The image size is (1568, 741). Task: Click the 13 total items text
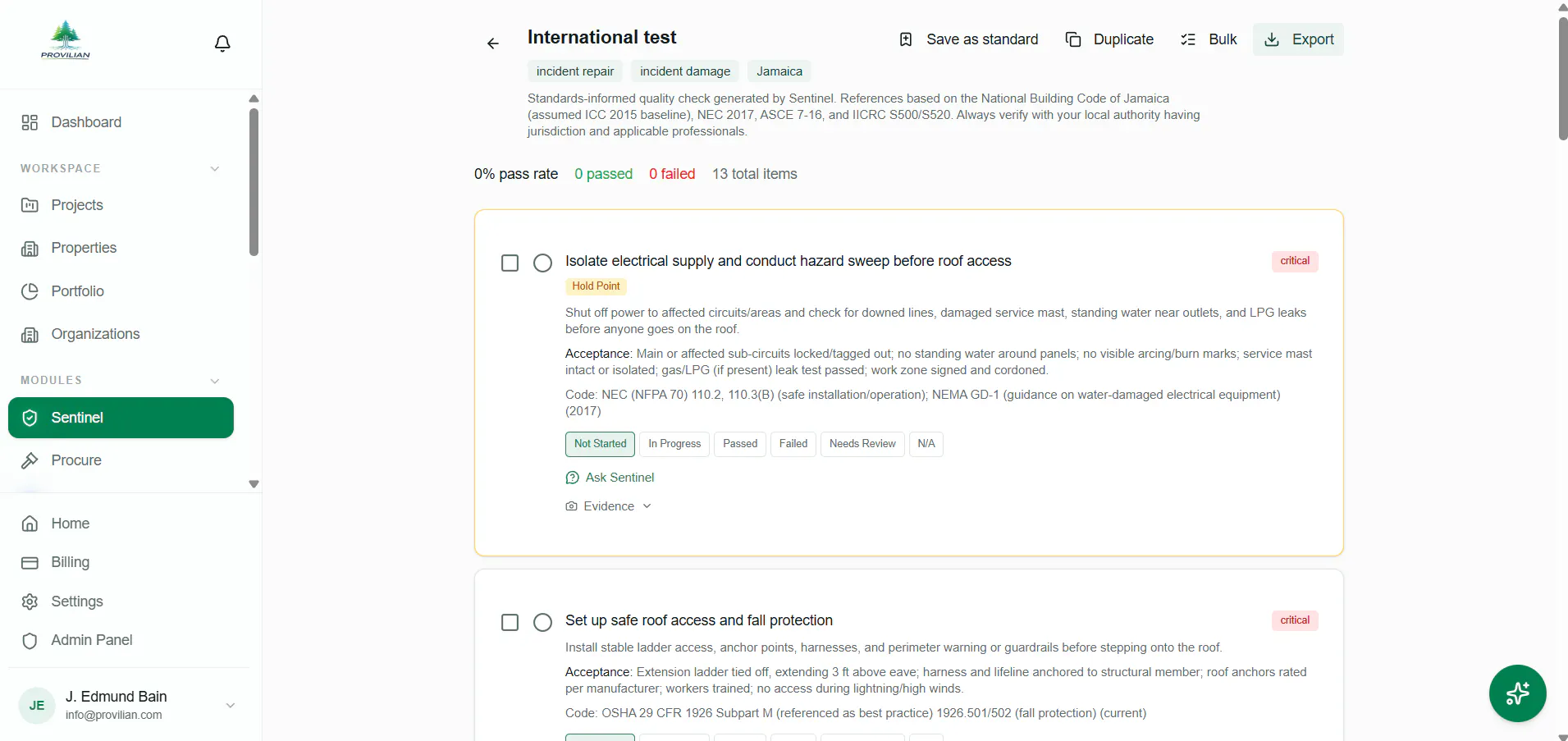click(x=755, y=174)
